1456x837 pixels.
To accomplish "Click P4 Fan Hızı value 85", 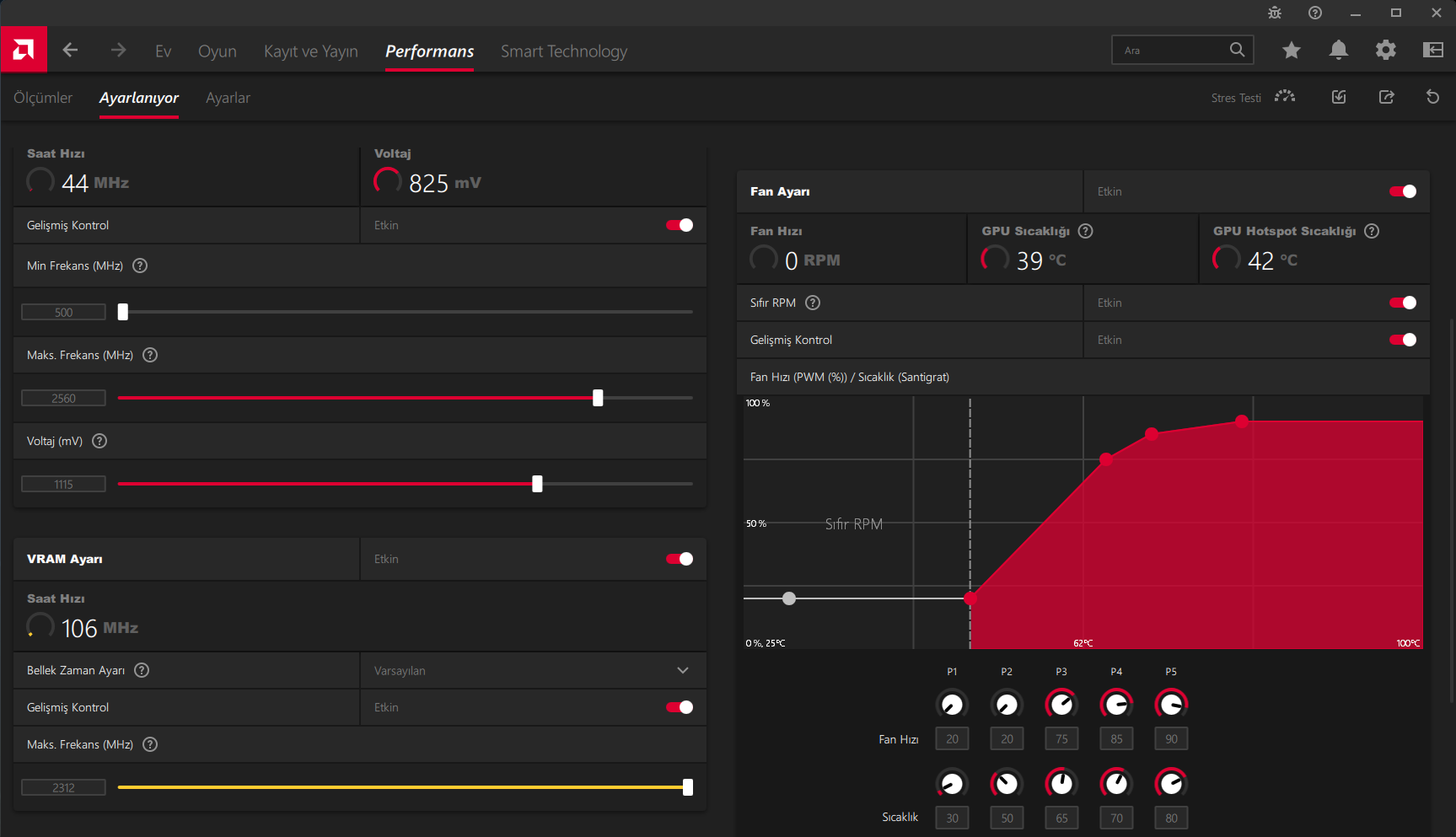I will (1116, 738).
